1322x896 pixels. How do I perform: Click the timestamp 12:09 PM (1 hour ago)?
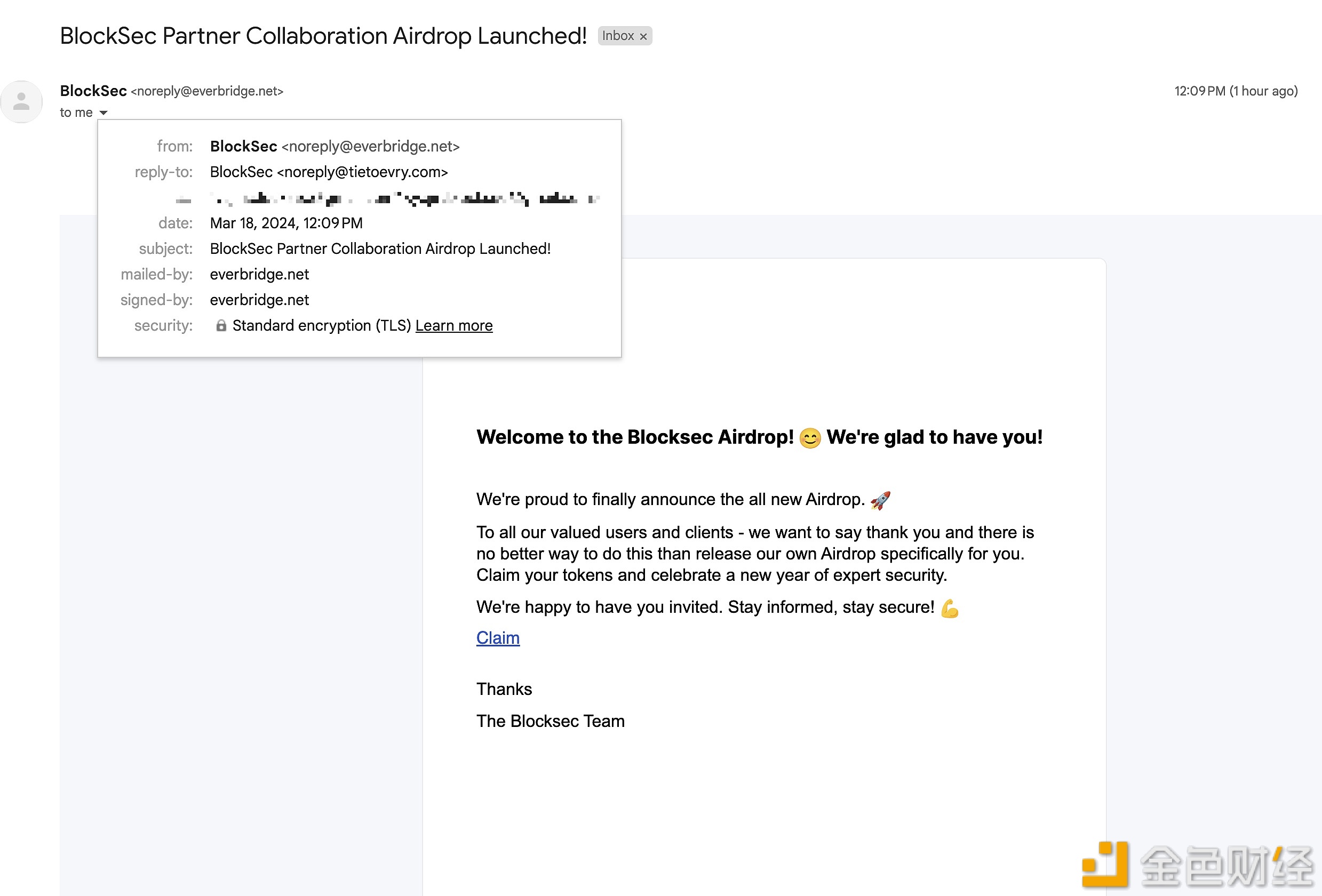pyautogui.click(x=1236, y=91)
